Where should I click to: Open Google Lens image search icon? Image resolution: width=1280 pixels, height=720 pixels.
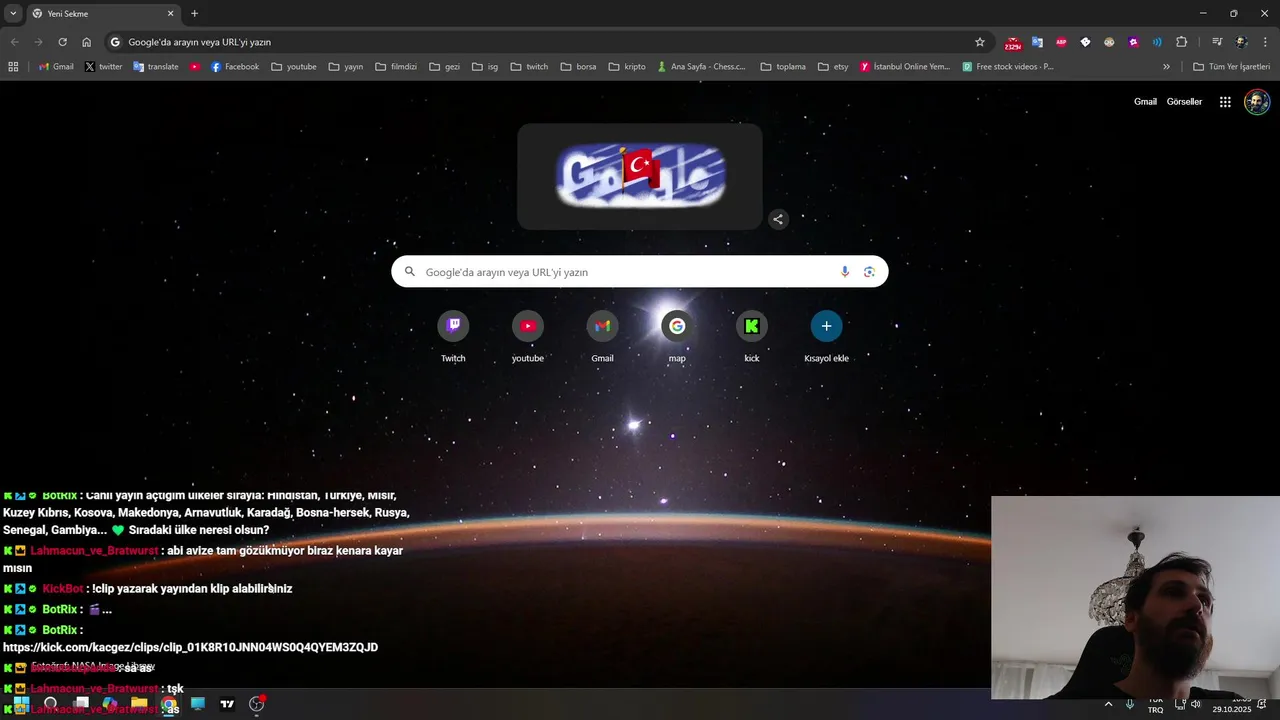[869, 272]
